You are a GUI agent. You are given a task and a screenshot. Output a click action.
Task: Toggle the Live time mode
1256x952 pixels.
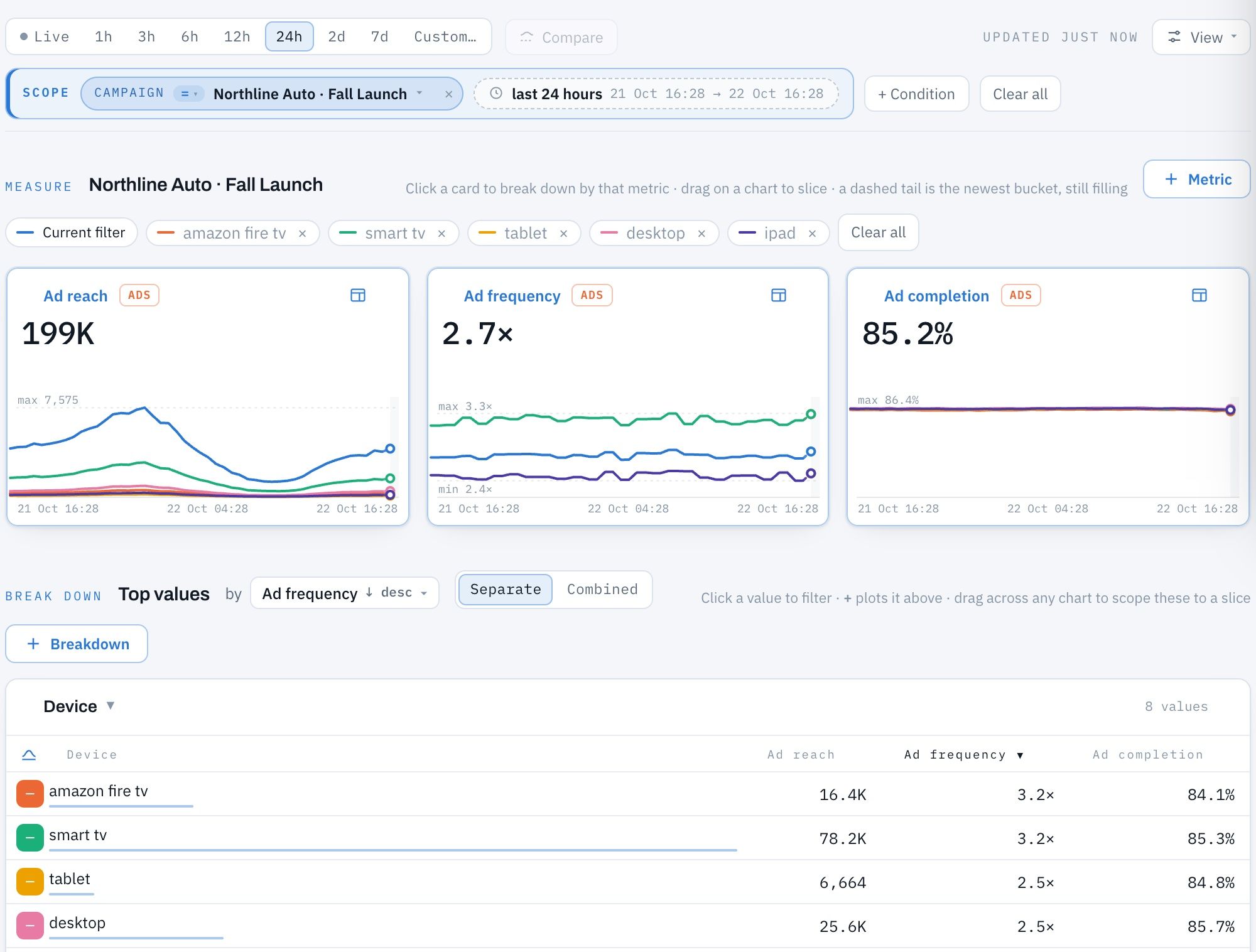(45, 36)
